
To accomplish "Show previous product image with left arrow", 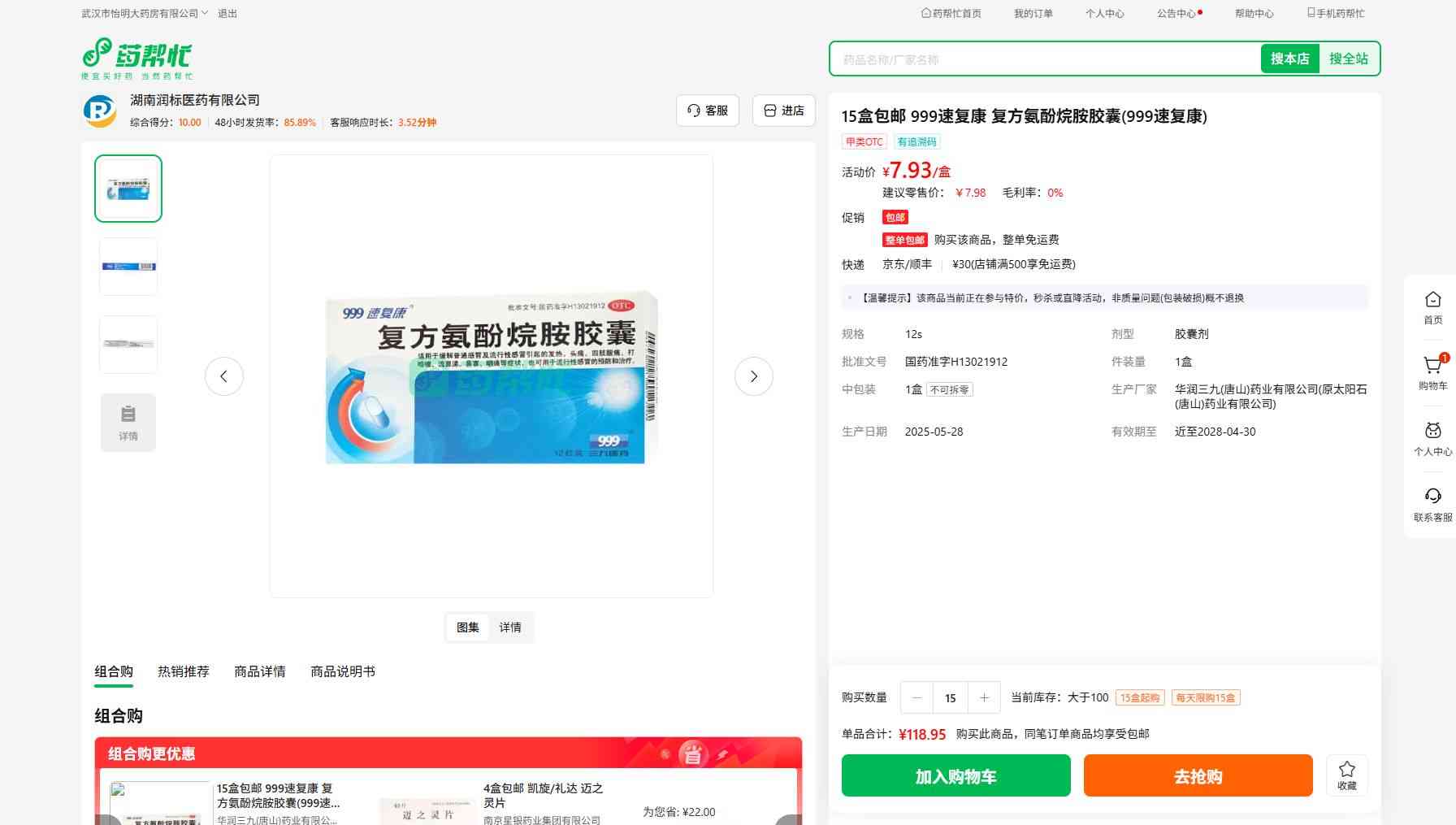I will pos(224,376).
